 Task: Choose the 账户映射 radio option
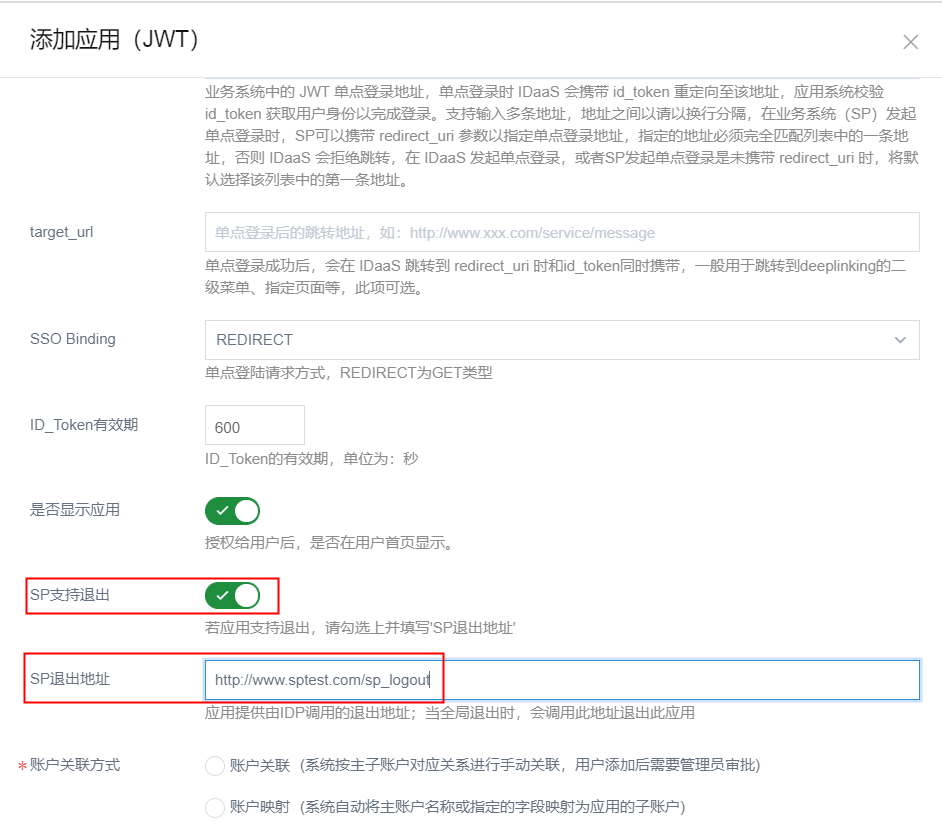click(214, 808)
